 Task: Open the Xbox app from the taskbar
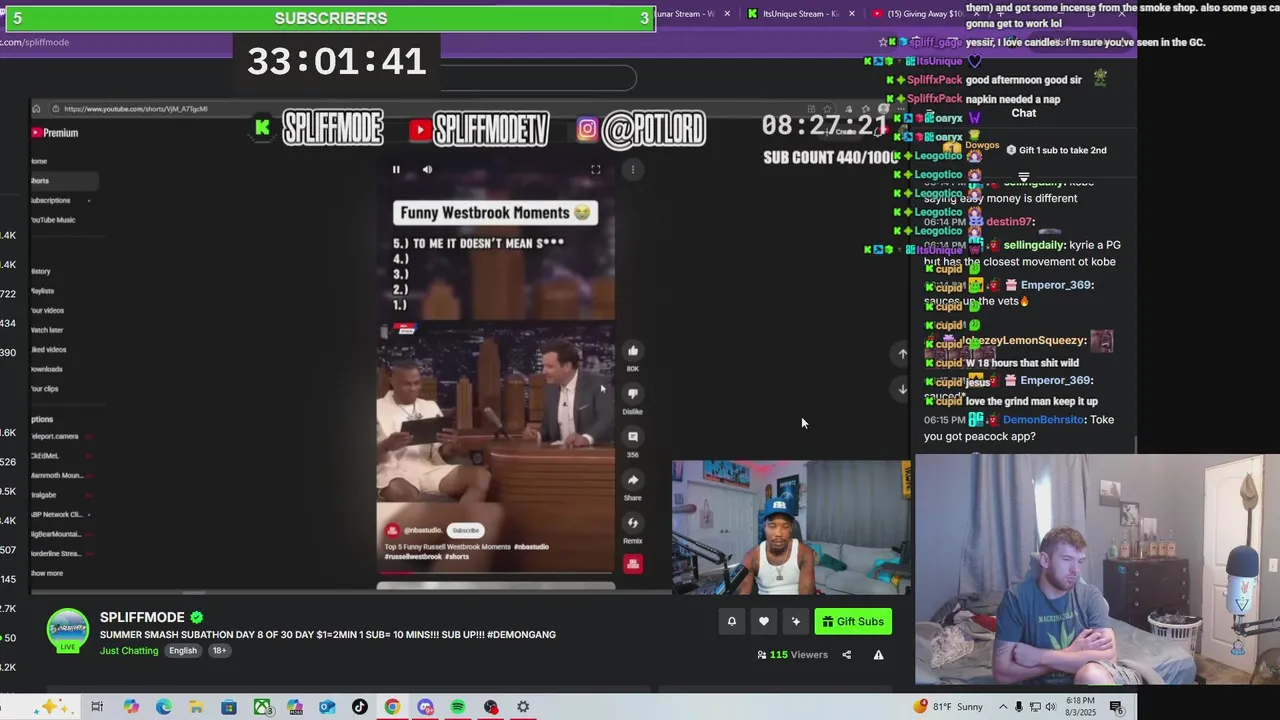click(262, 707)
